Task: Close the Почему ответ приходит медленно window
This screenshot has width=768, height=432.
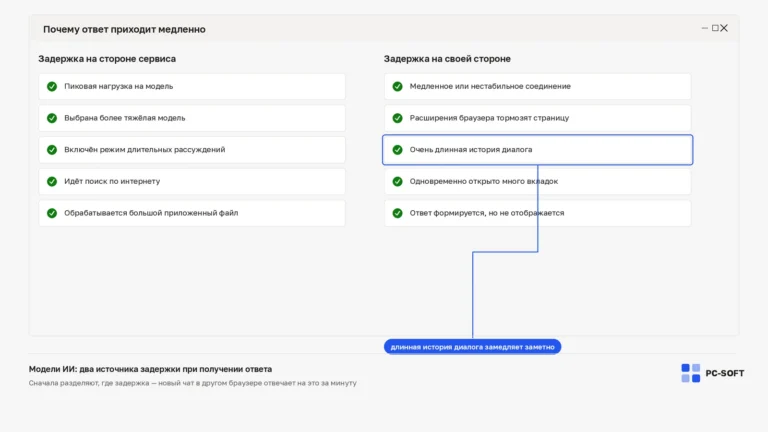Action: point(724,28)
